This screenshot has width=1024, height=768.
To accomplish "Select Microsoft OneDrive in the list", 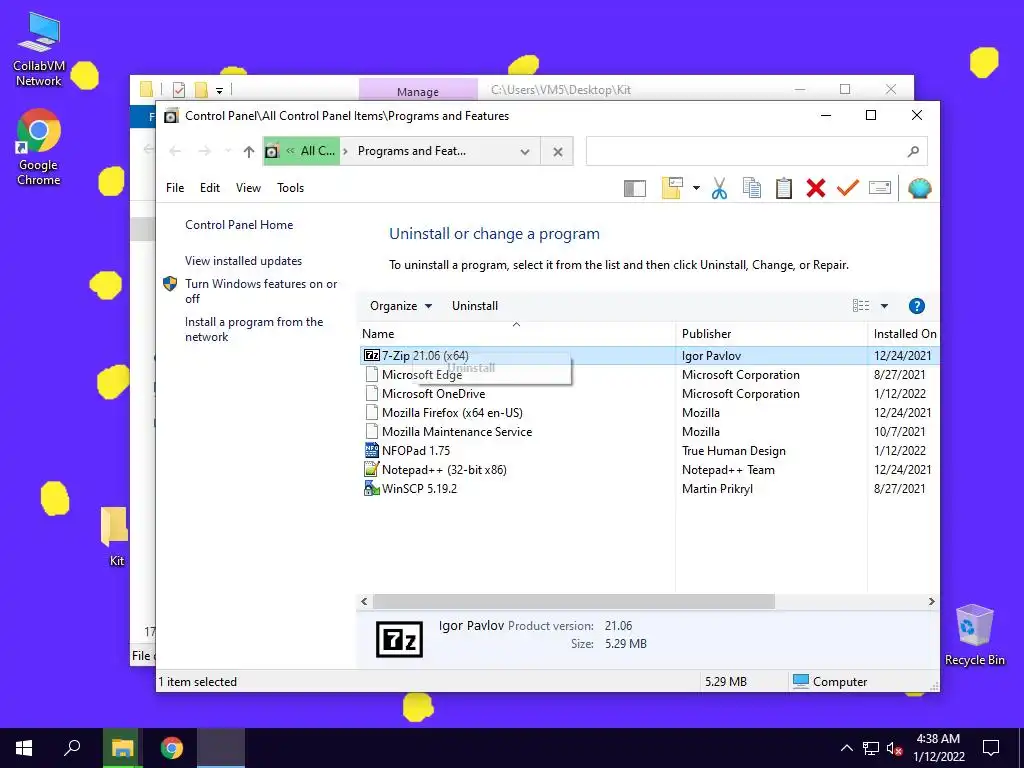I will coord(434,394).
